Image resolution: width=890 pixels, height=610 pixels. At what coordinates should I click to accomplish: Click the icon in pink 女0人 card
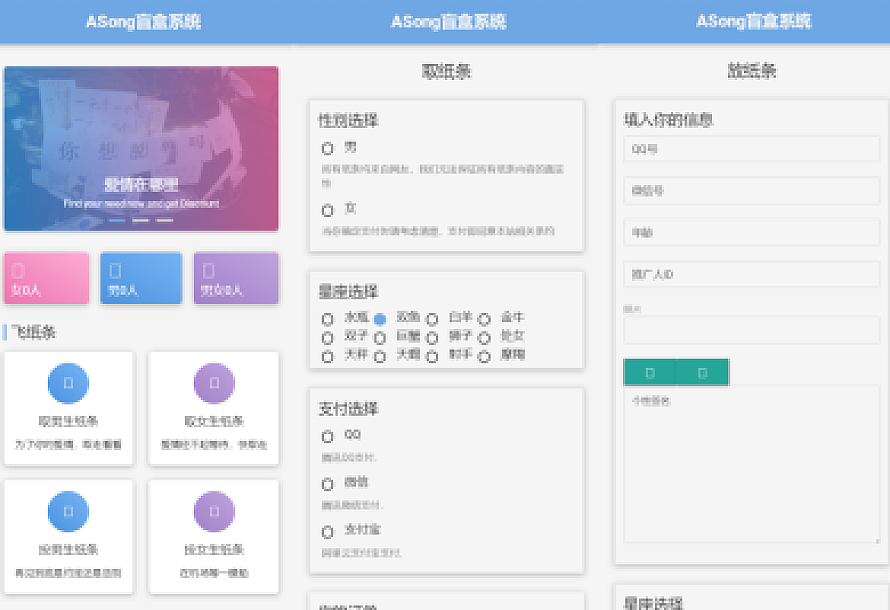click(18, 271)
